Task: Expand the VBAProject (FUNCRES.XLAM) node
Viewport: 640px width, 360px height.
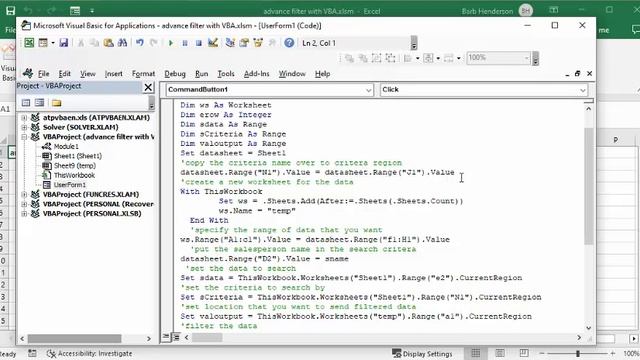Action: (24, 195)
